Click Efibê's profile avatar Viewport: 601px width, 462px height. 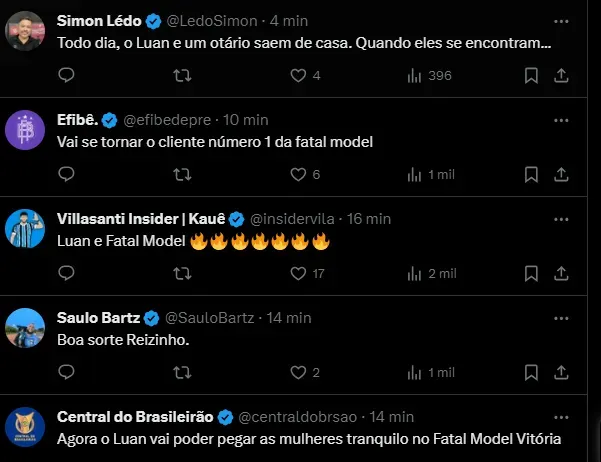pos(25,129)
